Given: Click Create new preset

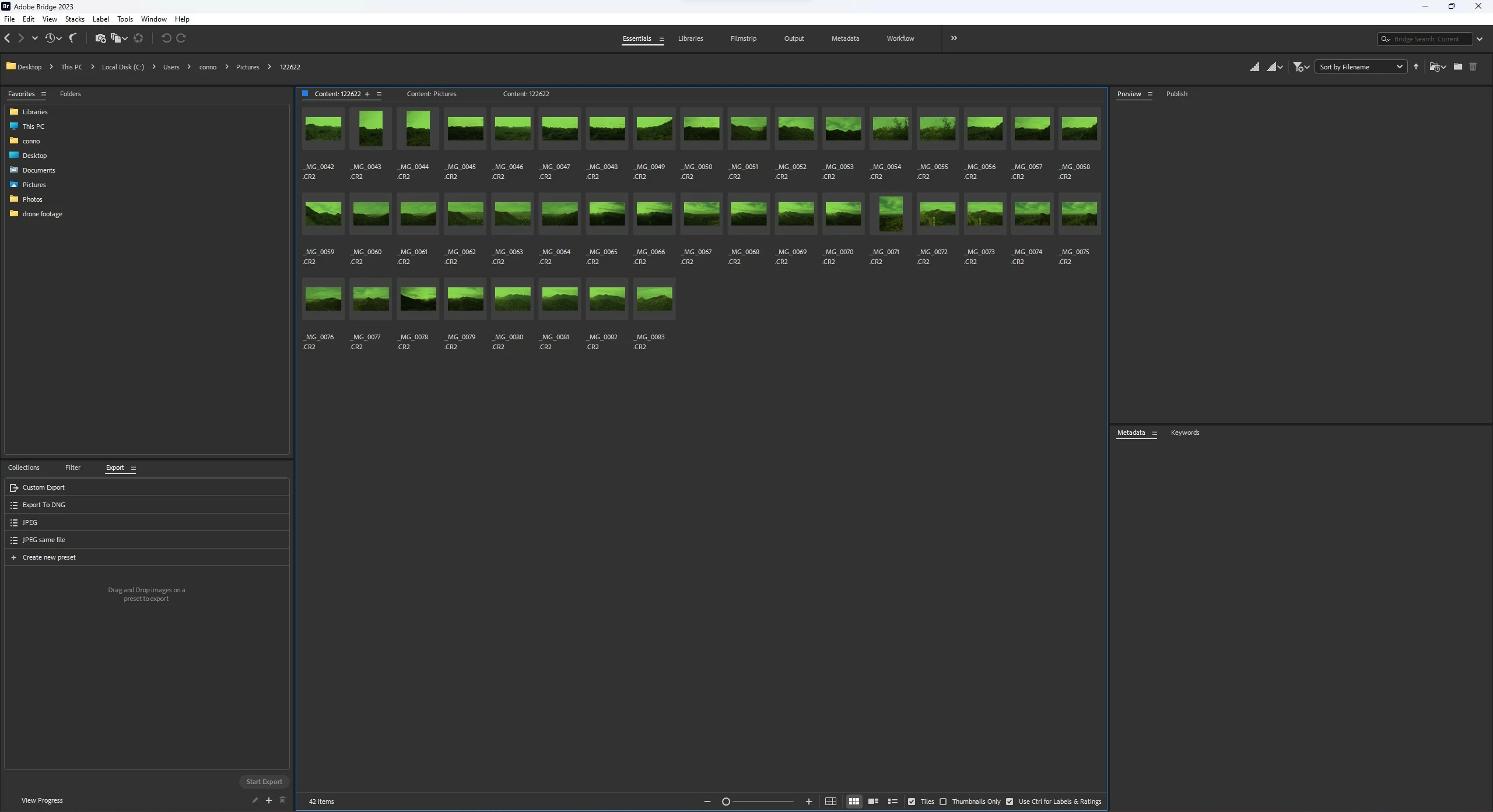Looking at the screenshot, I should [x=49, y=557].
